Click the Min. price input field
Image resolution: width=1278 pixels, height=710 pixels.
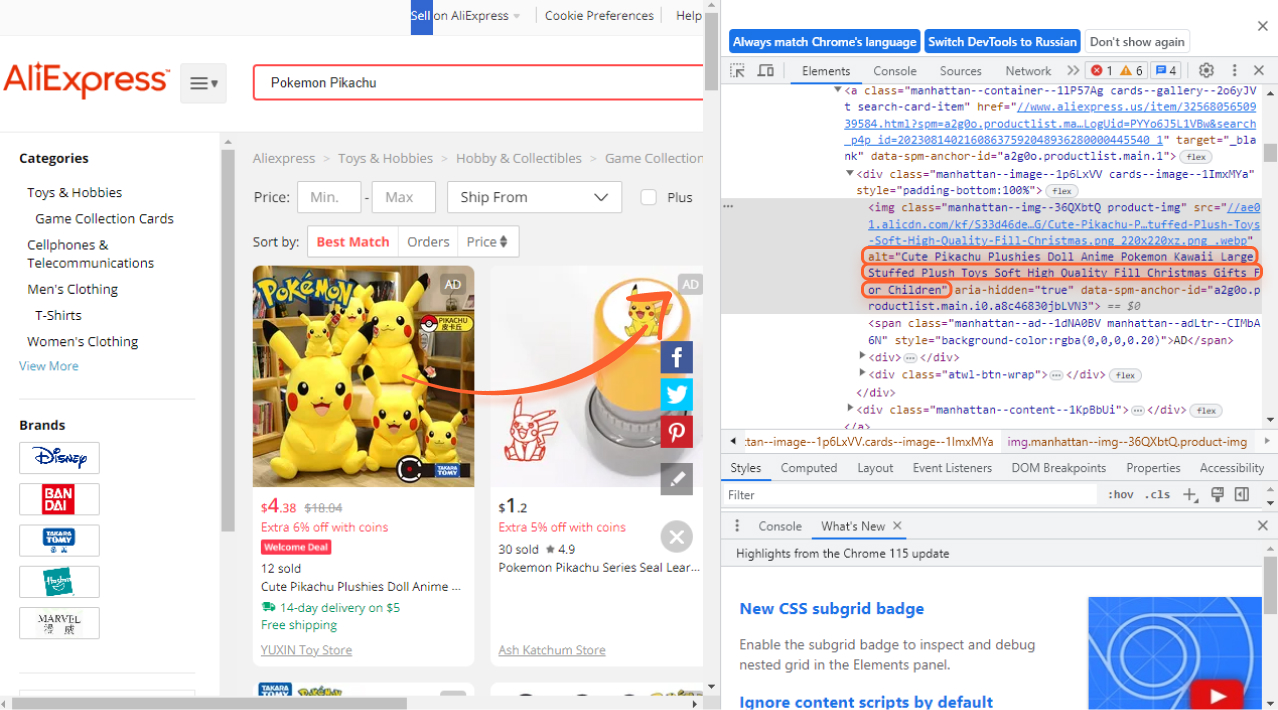(x=329, y=197)
